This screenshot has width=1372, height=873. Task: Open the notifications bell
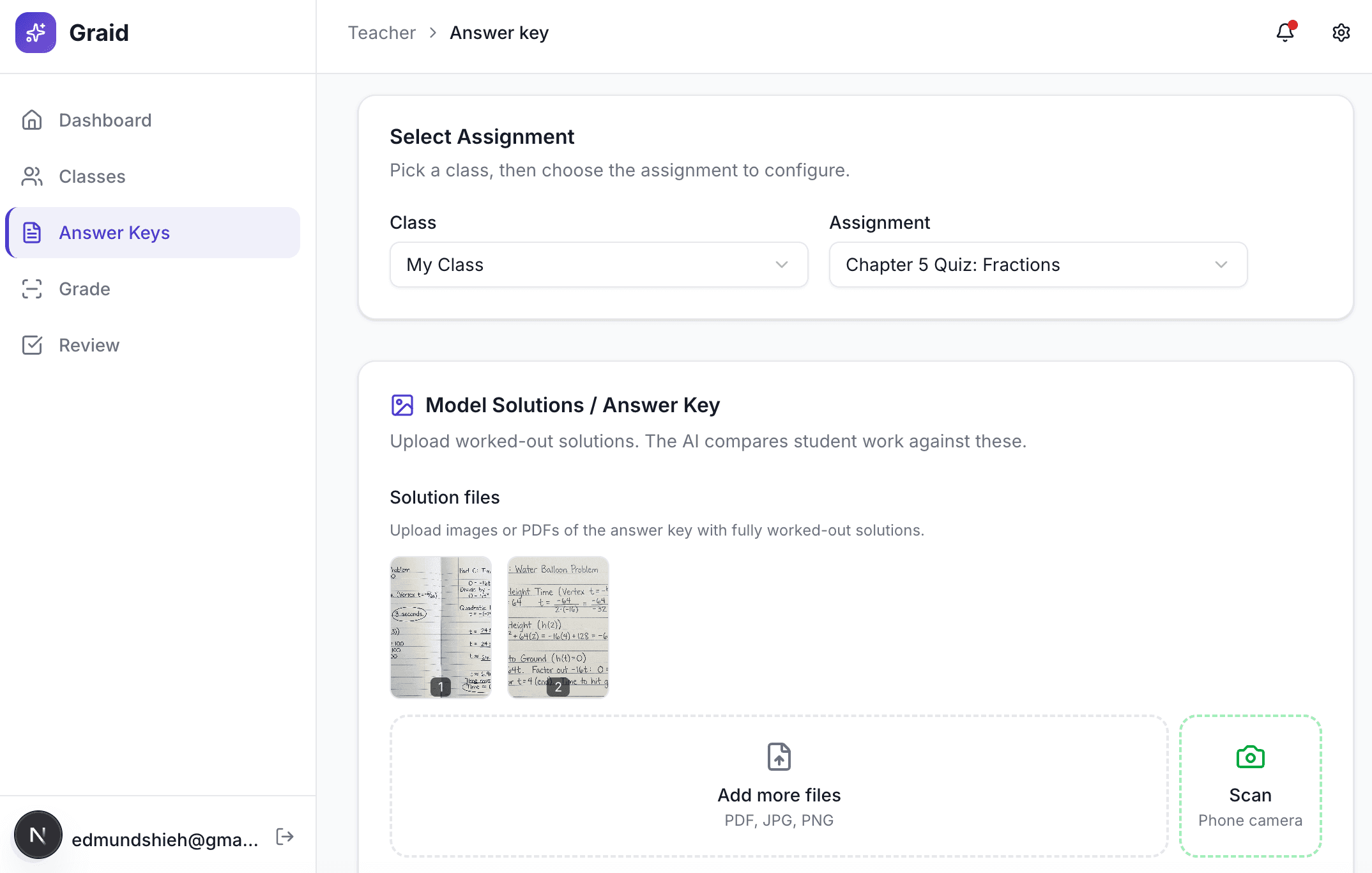1284,33
